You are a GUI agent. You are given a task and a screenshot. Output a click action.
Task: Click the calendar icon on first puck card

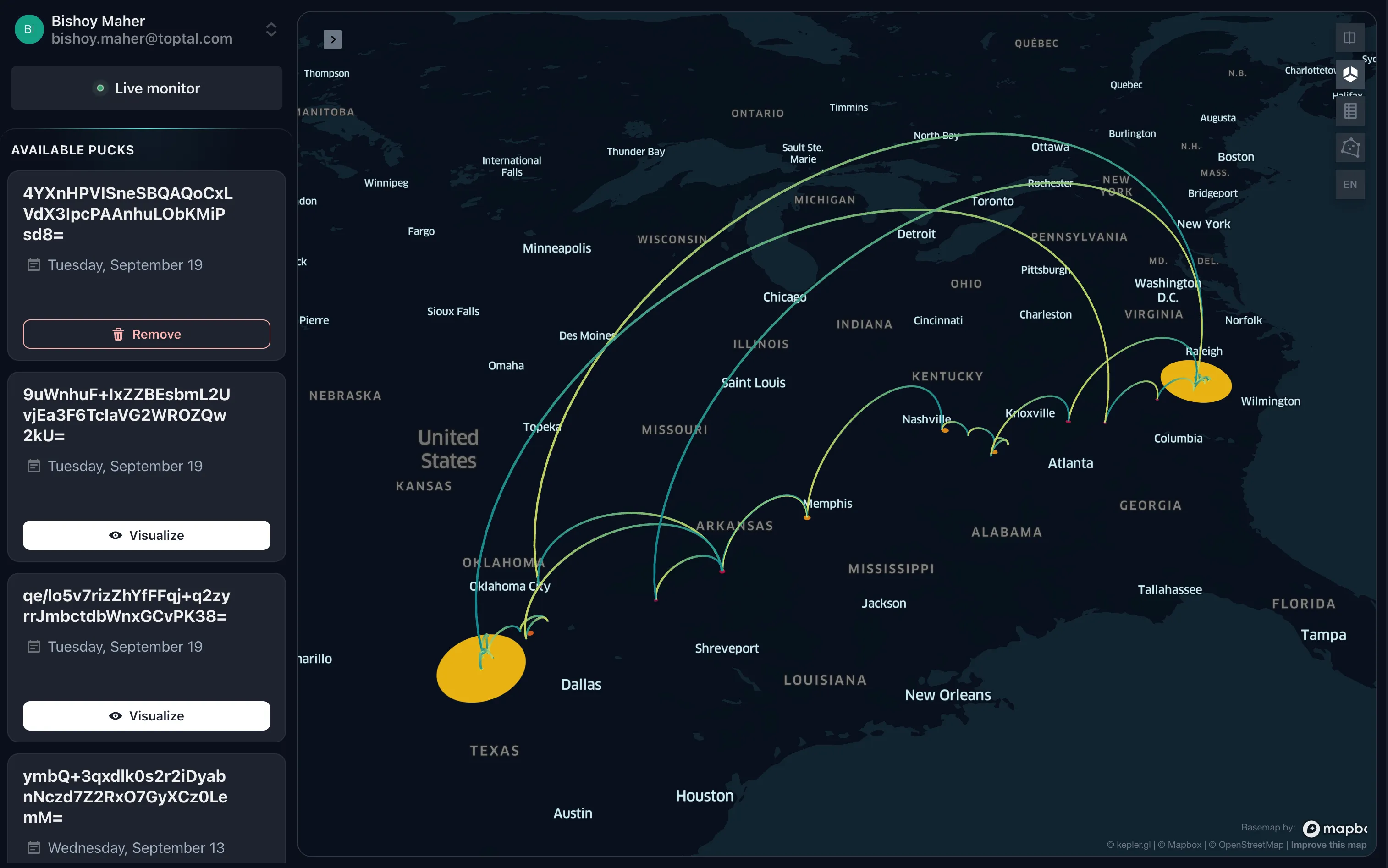pyautogui.click(x=33, y=264)
